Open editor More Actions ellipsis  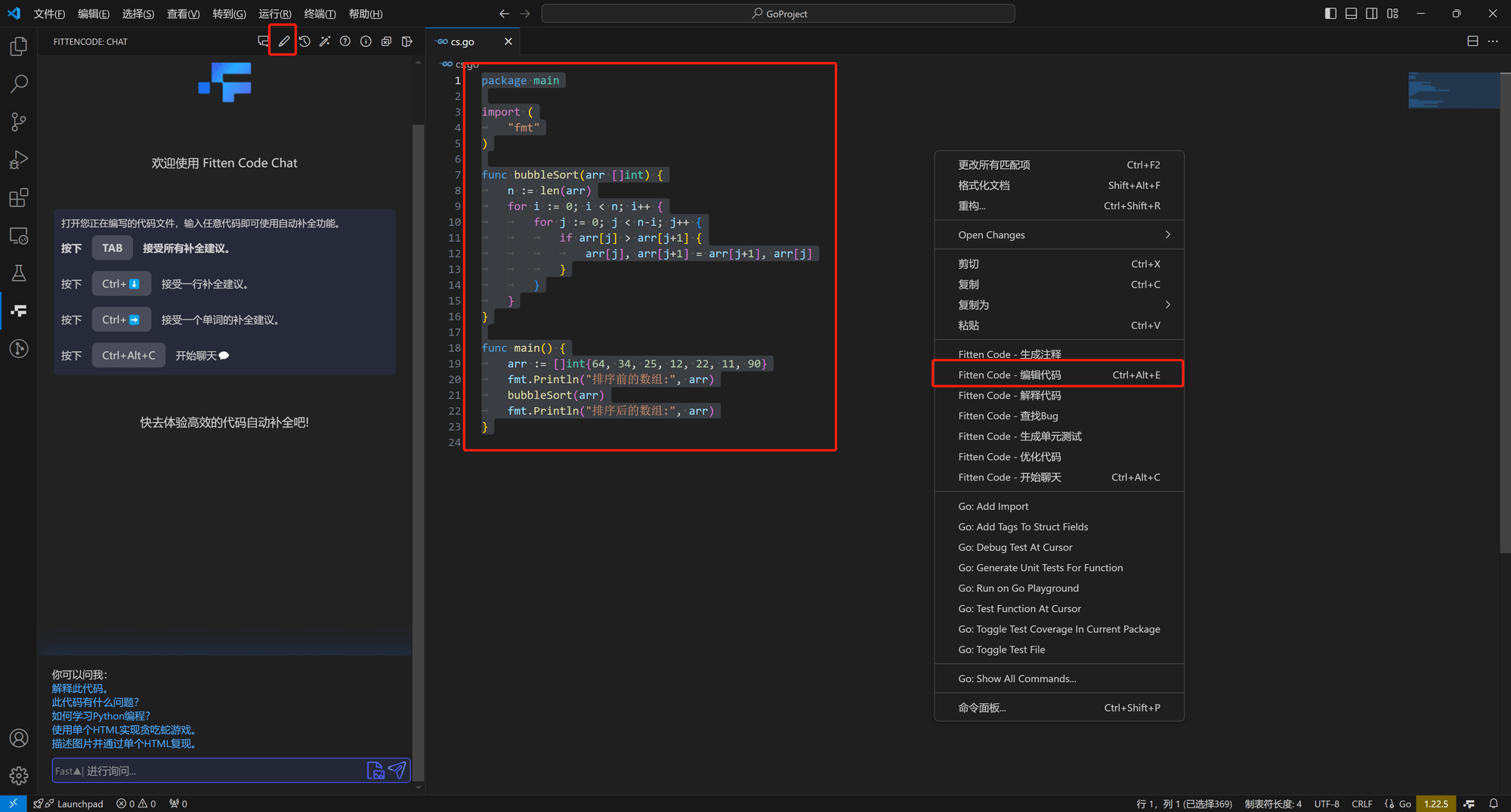(1493, 42)
